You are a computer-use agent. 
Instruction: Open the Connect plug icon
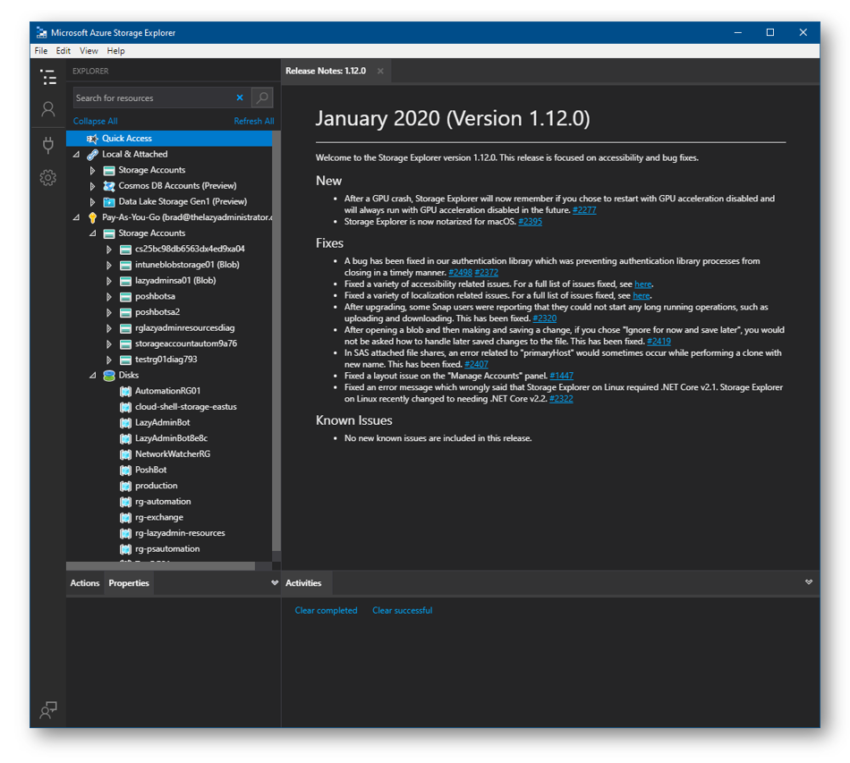(x=48, y=145)
